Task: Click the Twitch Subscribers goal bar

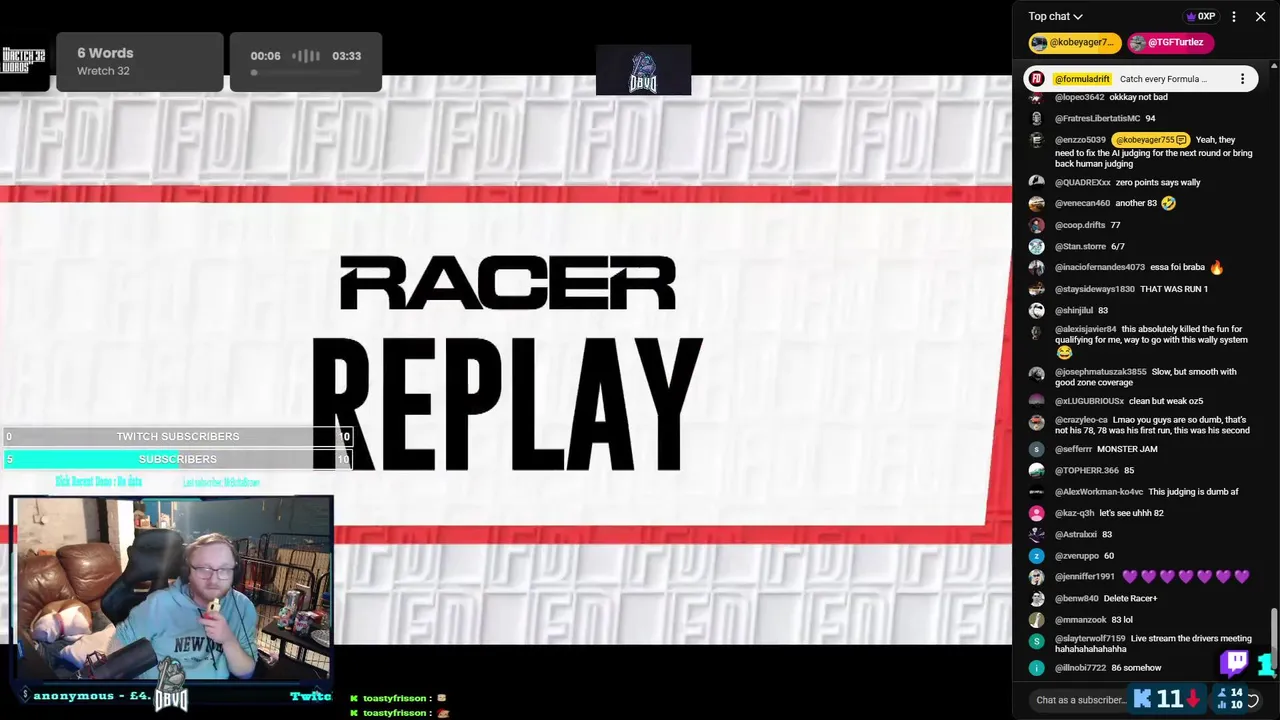Action: [x=178, y=437]
